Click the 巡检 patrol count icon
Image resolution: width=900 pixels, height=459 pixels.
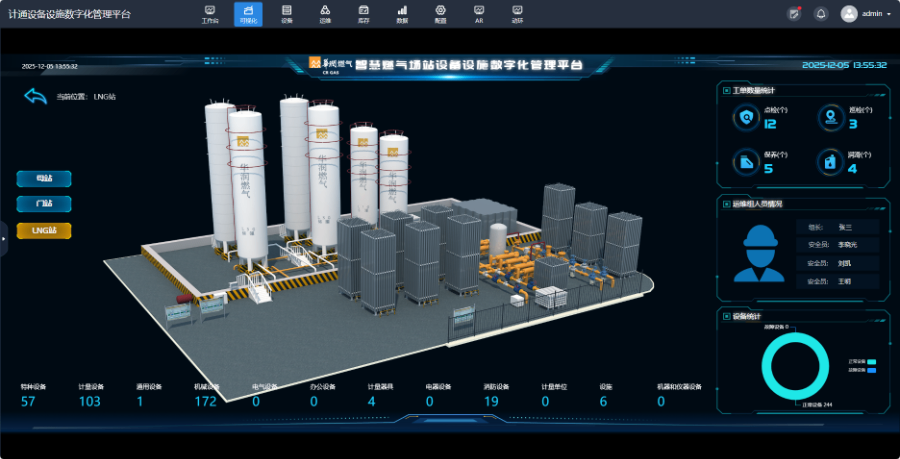829,118
